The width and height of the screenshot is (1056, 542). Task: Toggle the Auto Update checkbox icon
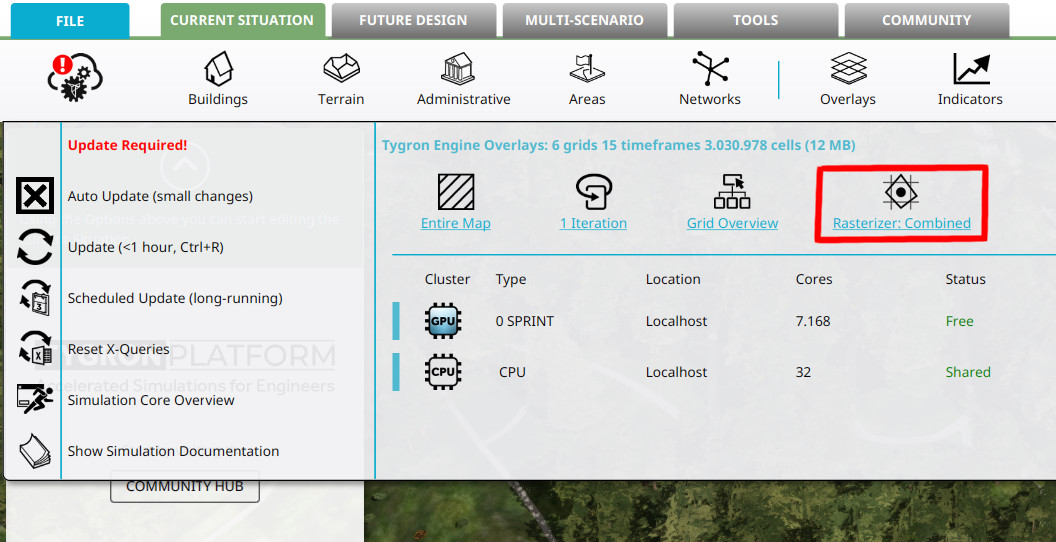pyautogui.click(x=35, y=196)
